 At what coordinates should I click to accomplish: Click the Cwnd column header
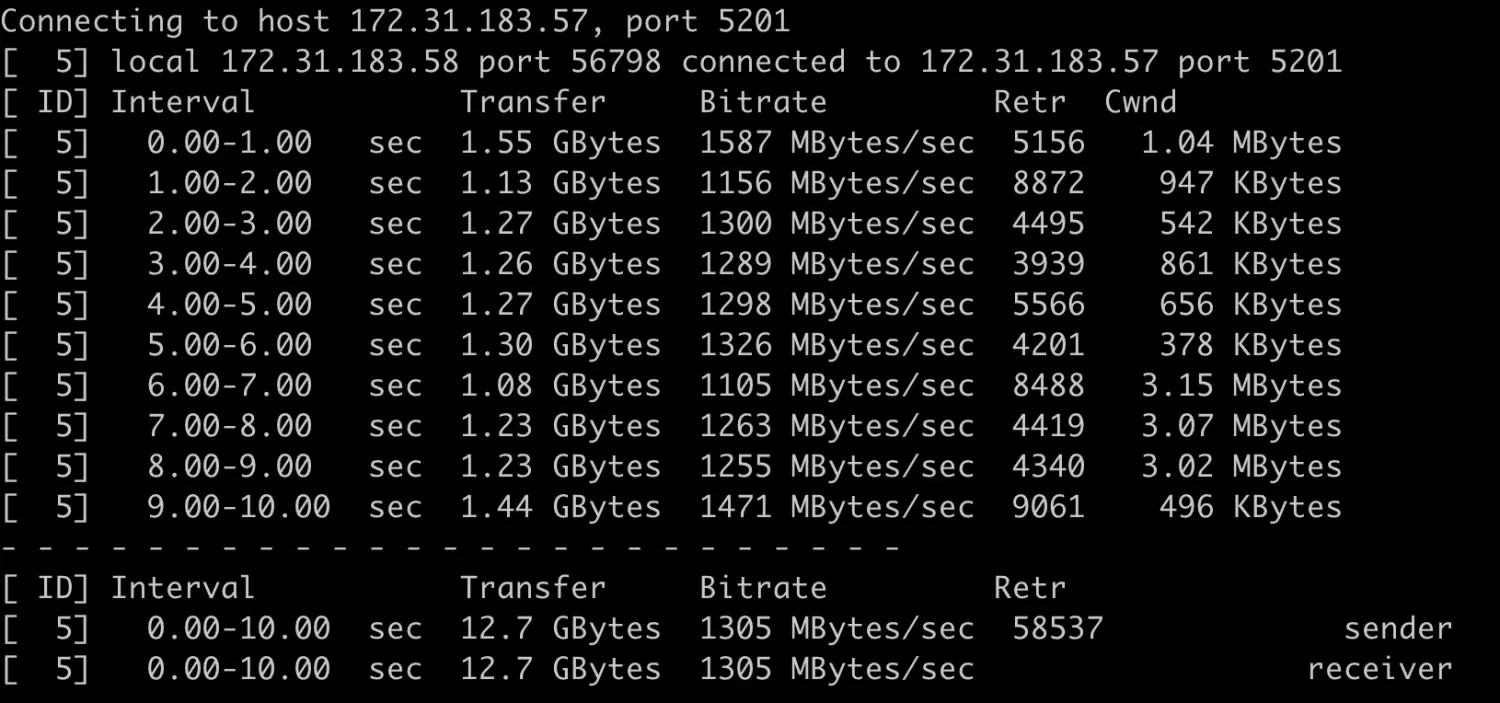coord(1140,102)
